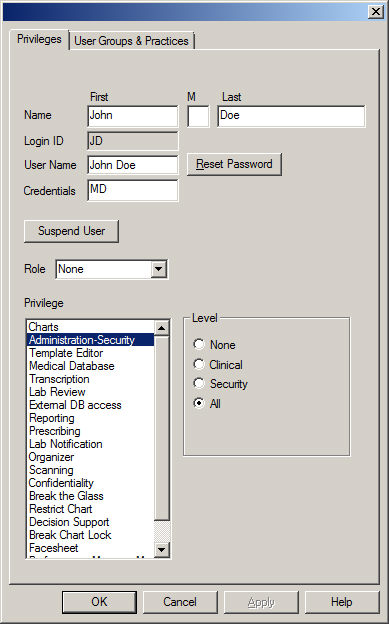Select Decision Support privilege

point(90,522)
